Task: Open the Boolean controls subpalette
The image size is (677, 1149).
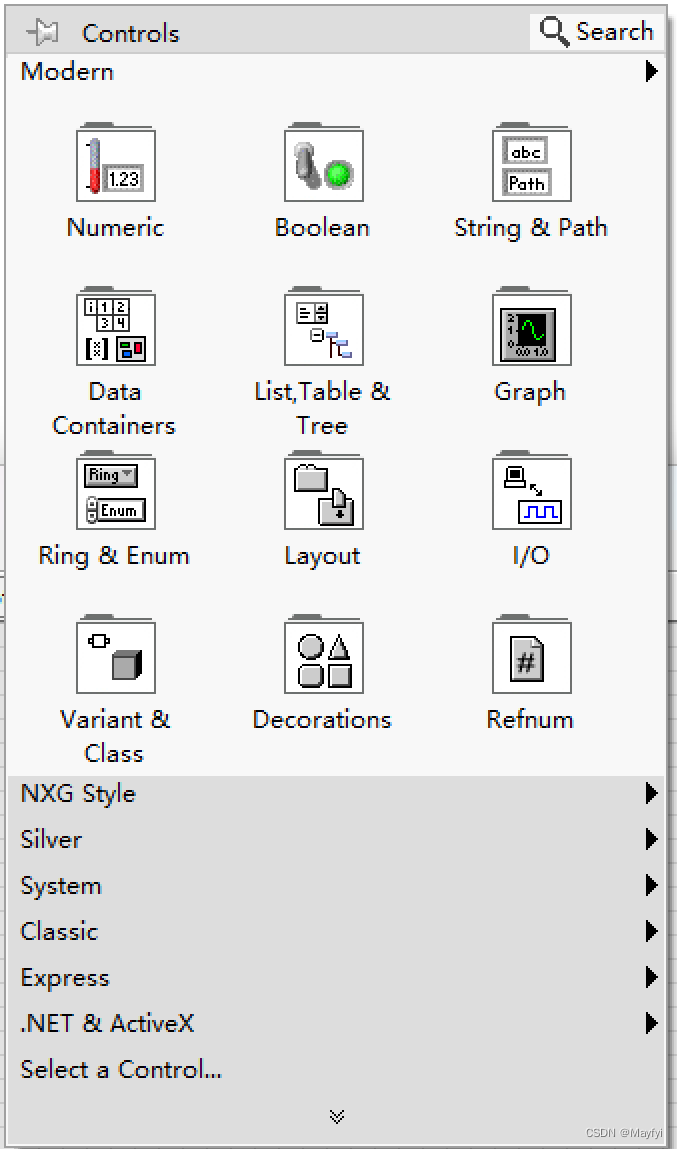Action: point(323,163)
